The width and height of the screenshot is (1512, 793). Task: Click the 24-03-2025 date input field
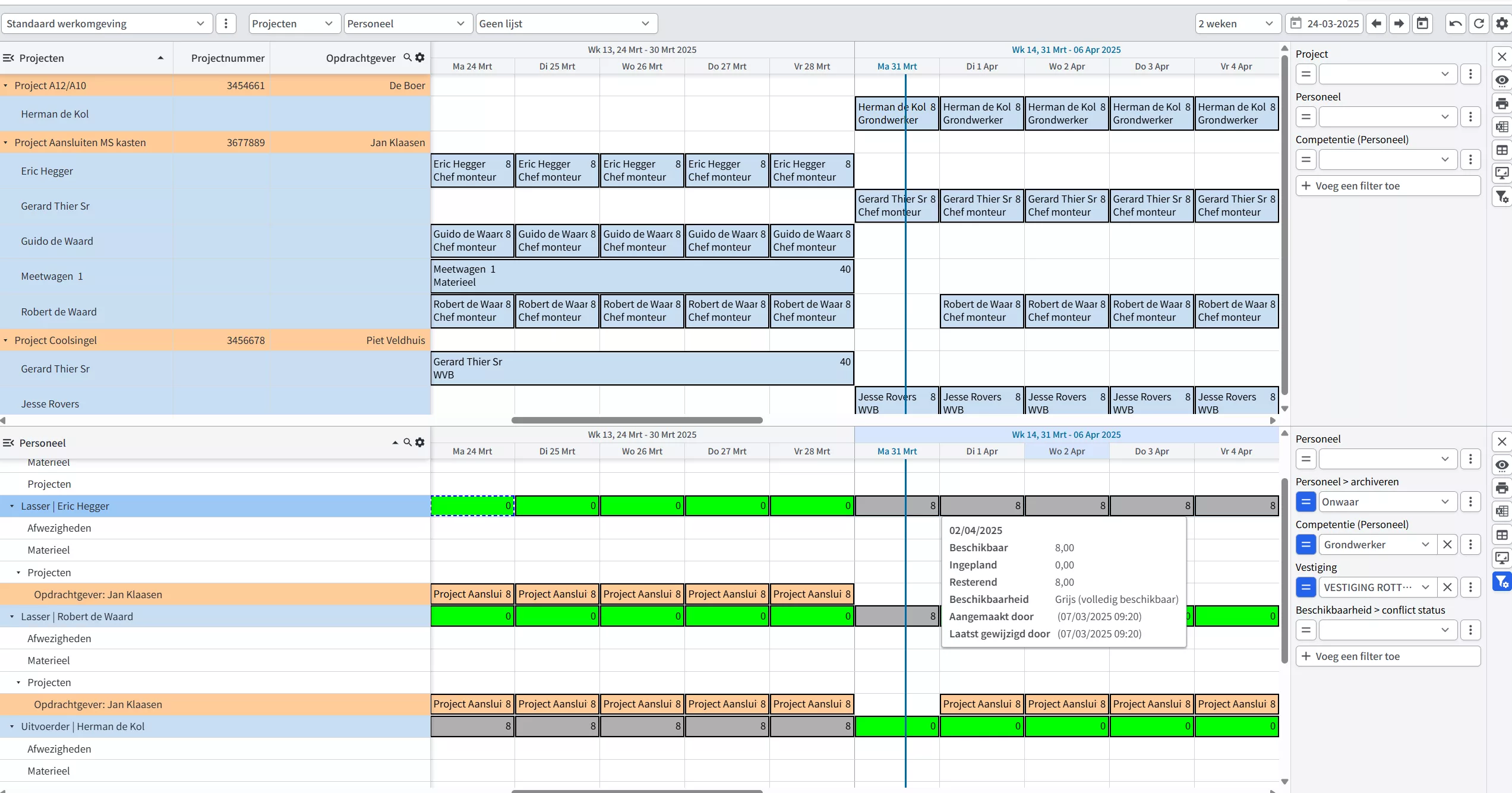point(1333,24)
